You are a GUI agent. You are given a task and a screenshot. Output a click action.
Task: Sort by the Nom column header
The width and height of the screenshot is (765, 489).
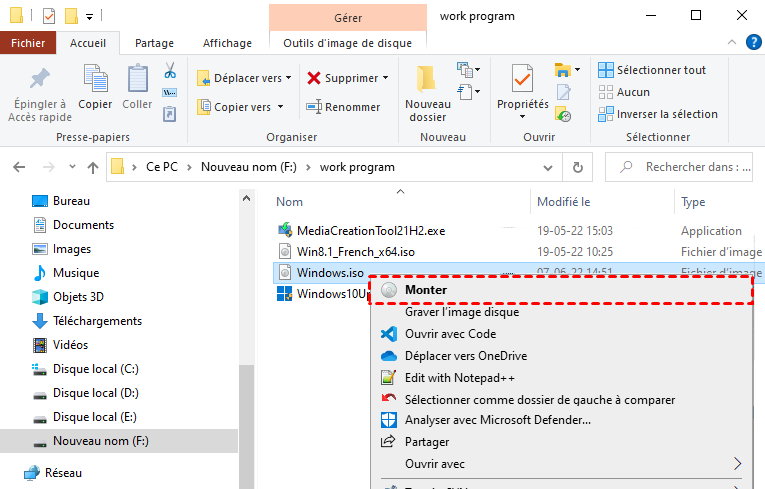pyautogui.click(x=289, y=202)
